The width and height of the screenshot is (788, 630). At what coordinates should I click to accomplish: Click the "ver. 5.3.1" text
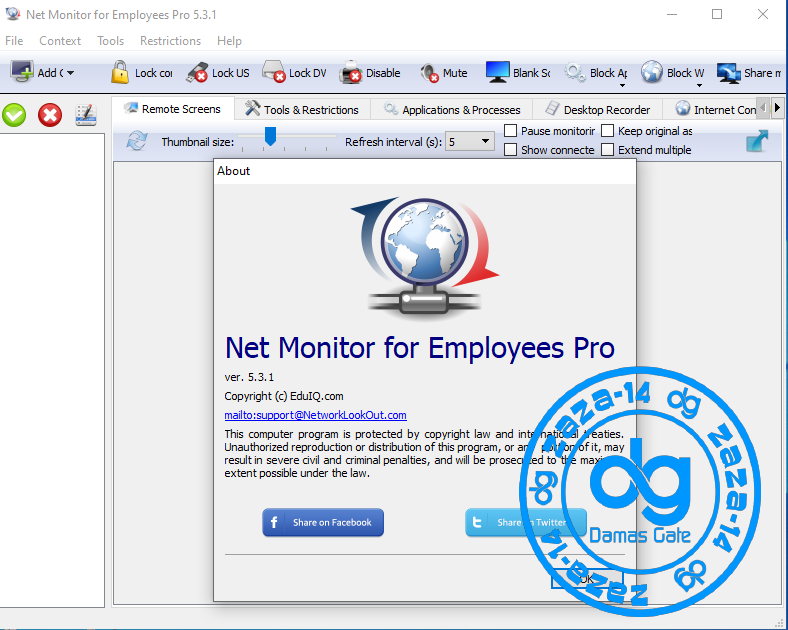(x=249, y=377)
